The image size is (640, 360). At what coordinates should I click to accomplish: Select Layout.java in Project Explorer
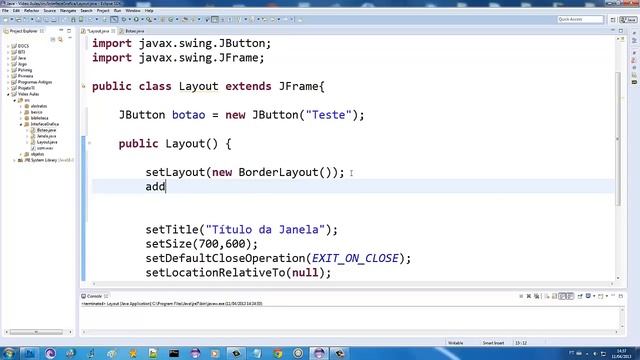point(47,142)
